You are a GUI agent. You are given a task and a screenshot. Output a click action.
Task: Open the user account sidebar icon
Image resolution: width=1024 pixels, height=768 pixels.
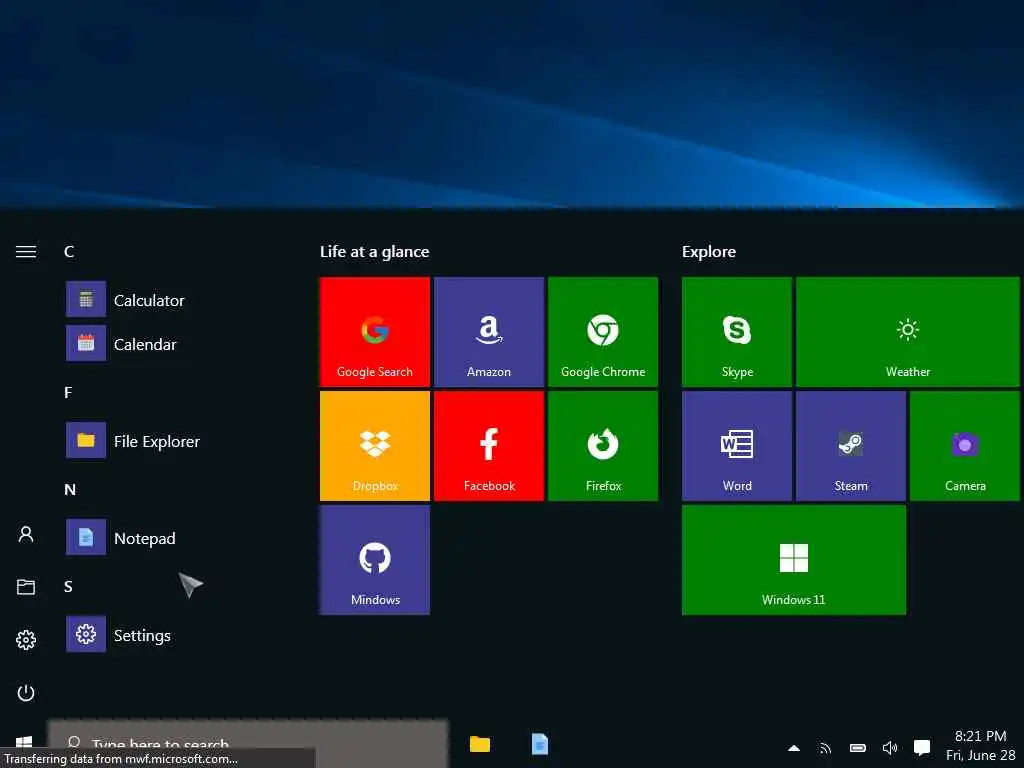[26, 534]
